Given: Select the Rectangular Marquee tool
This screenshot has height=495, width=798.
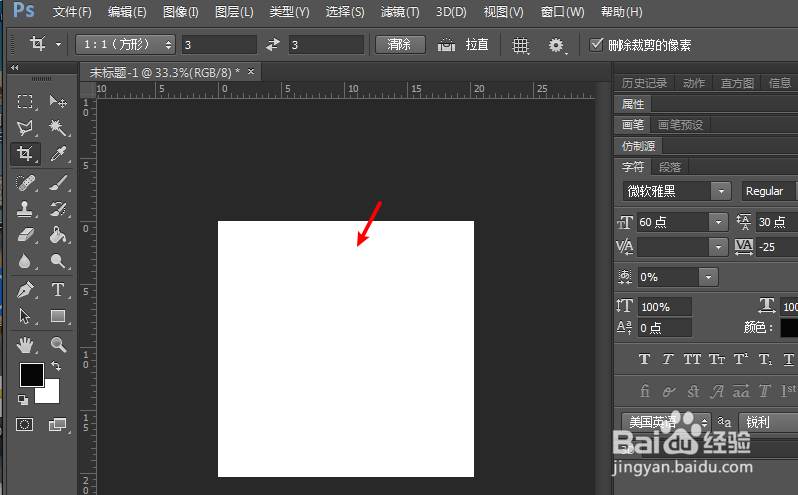Looking at the screenshot, I should tap(25, 101).
